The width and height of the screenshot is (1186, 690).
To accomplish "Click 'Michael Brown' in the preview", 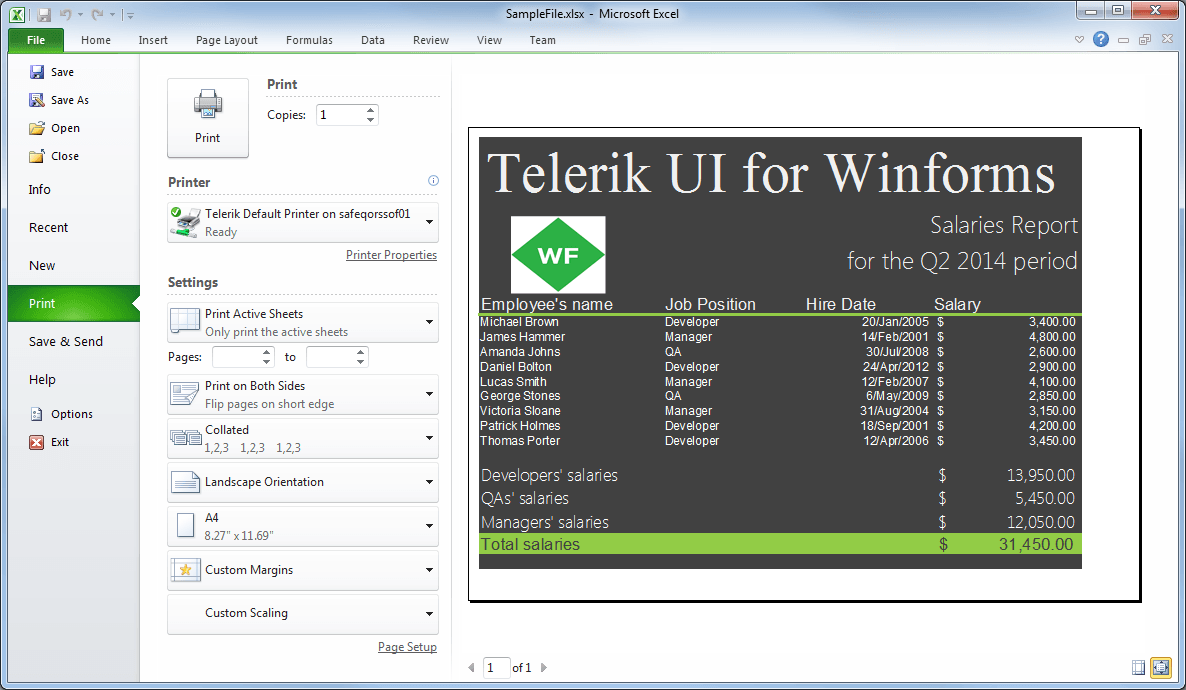I will [x=519, y=322].
